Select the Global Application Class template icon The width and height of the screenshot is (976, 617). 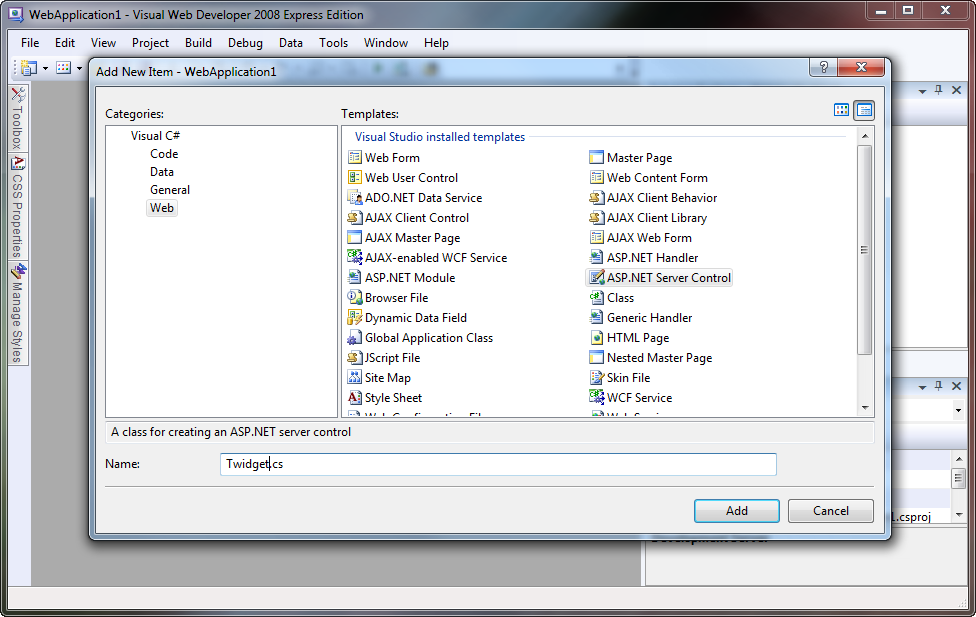click(355, 337)
